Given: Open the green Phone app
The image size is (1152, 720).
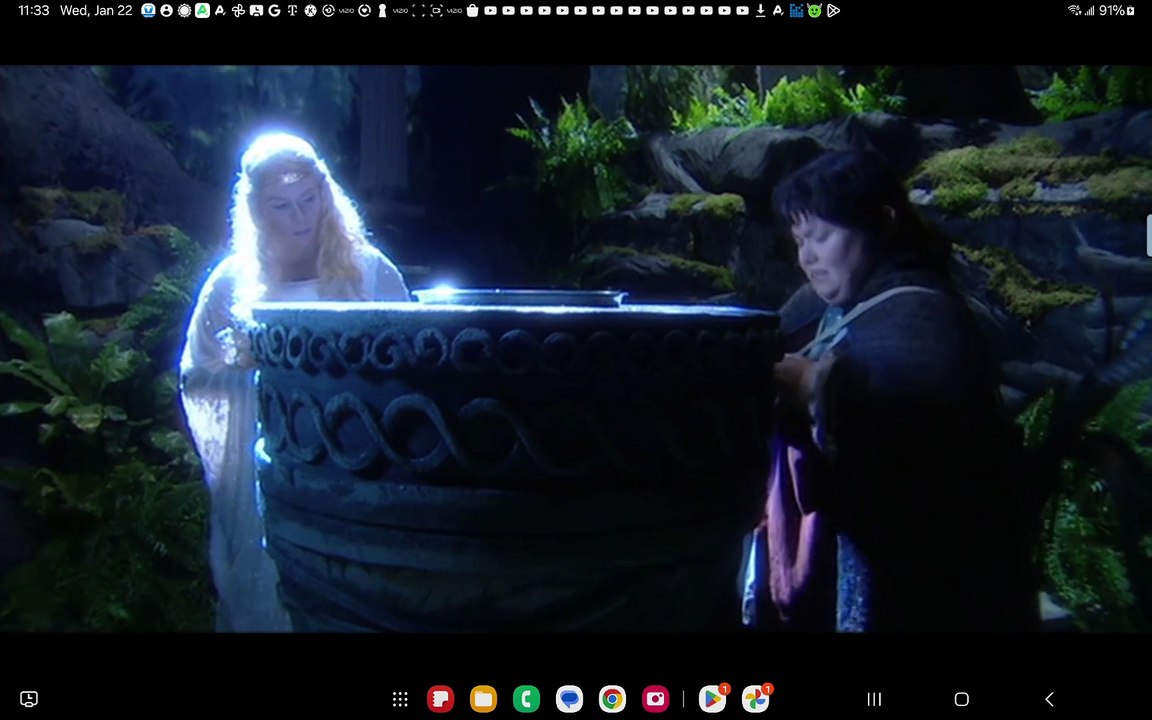Looking at the screenshot, I should point(526,699).
